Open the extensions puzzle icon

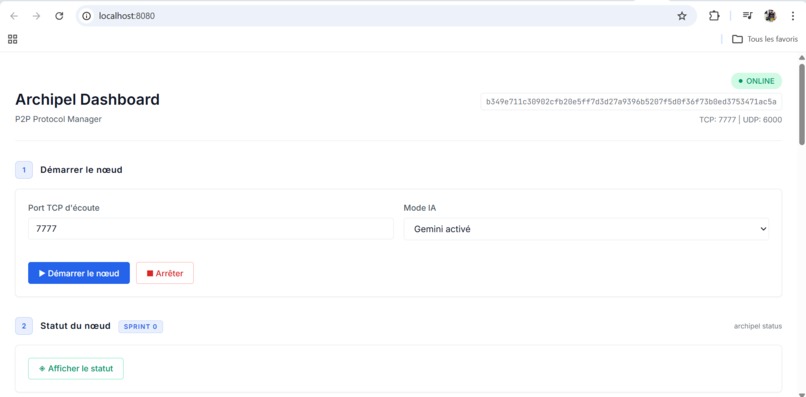point(714,16)
